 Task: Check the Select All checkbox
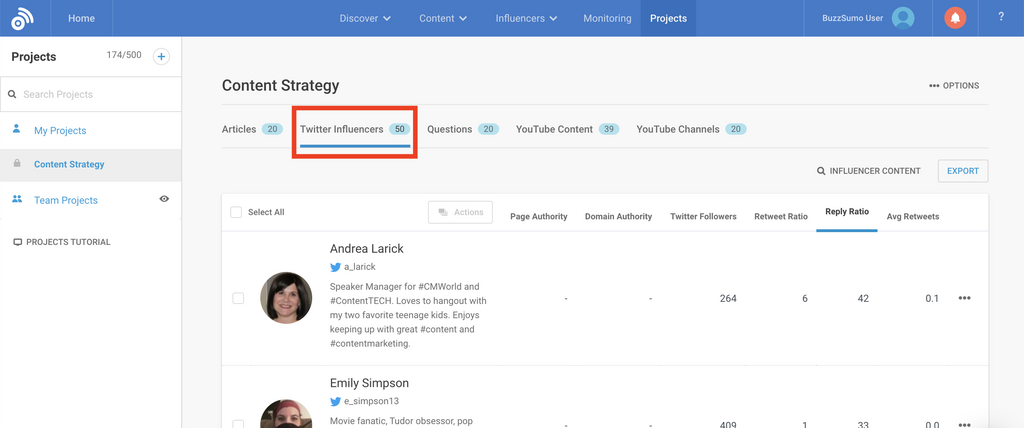point(236,212)
